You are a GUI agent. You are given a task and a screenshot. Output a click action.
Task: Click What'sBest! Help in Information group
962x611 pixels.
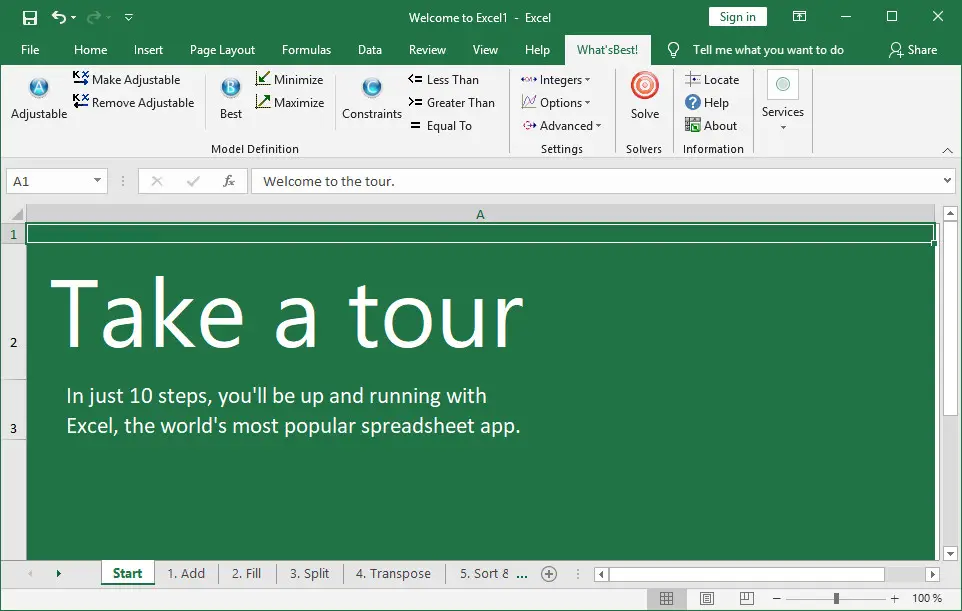click(x=707, y=102)
